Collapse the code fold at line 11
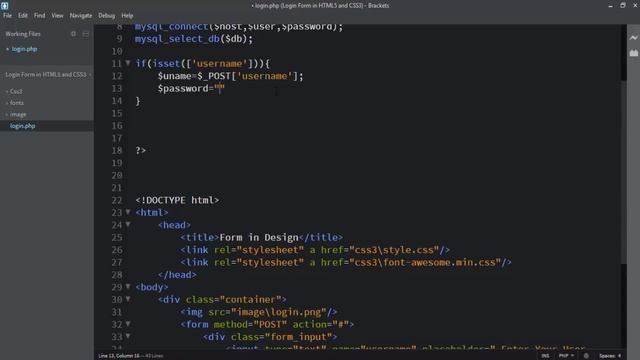Viewport: 640px width, 360px height. tap(128, 63)
